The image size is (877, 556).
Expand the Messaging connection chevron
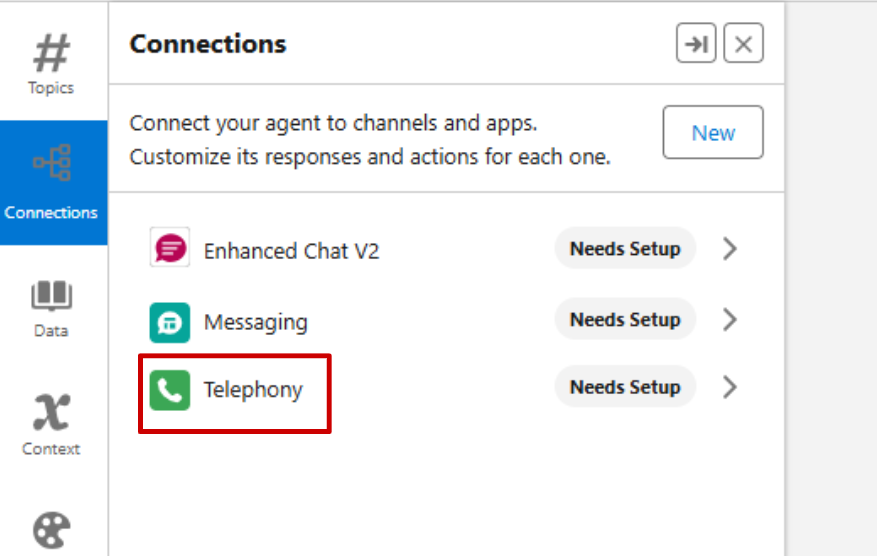coord(730,320)
